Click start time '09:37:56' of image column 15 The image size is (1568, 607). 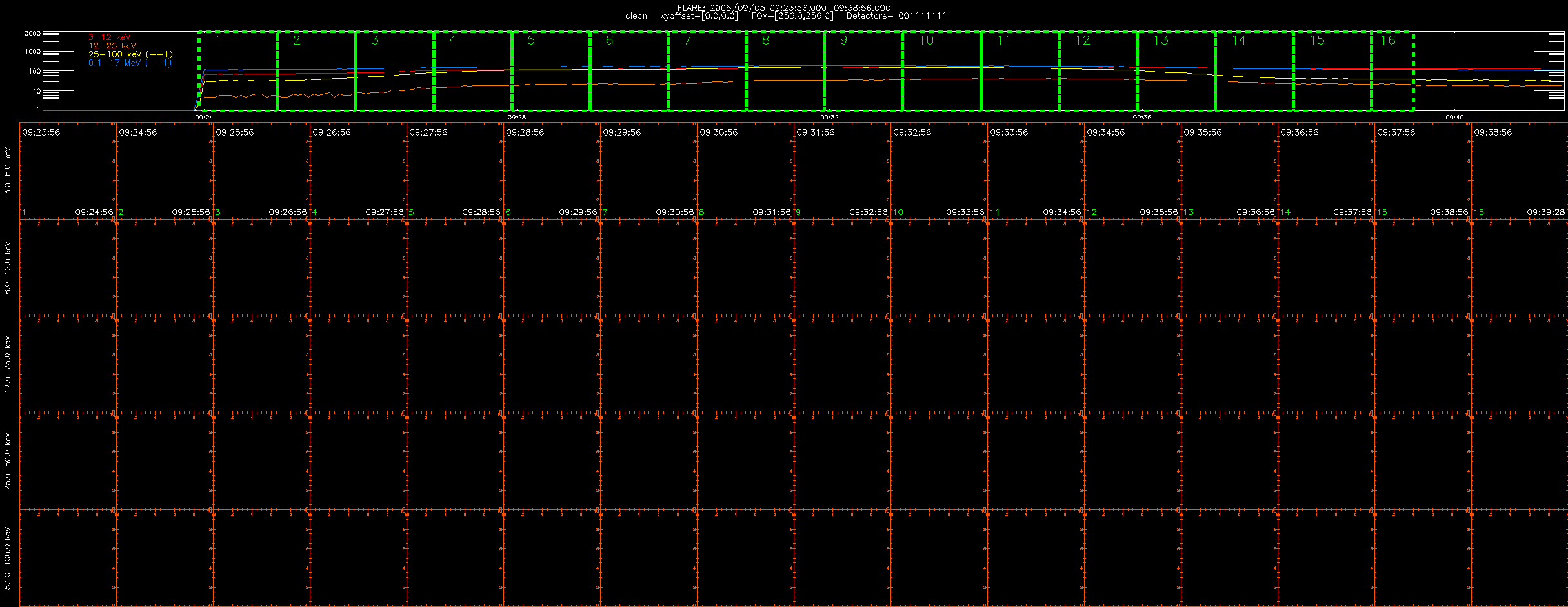[x=1396, y=132]
